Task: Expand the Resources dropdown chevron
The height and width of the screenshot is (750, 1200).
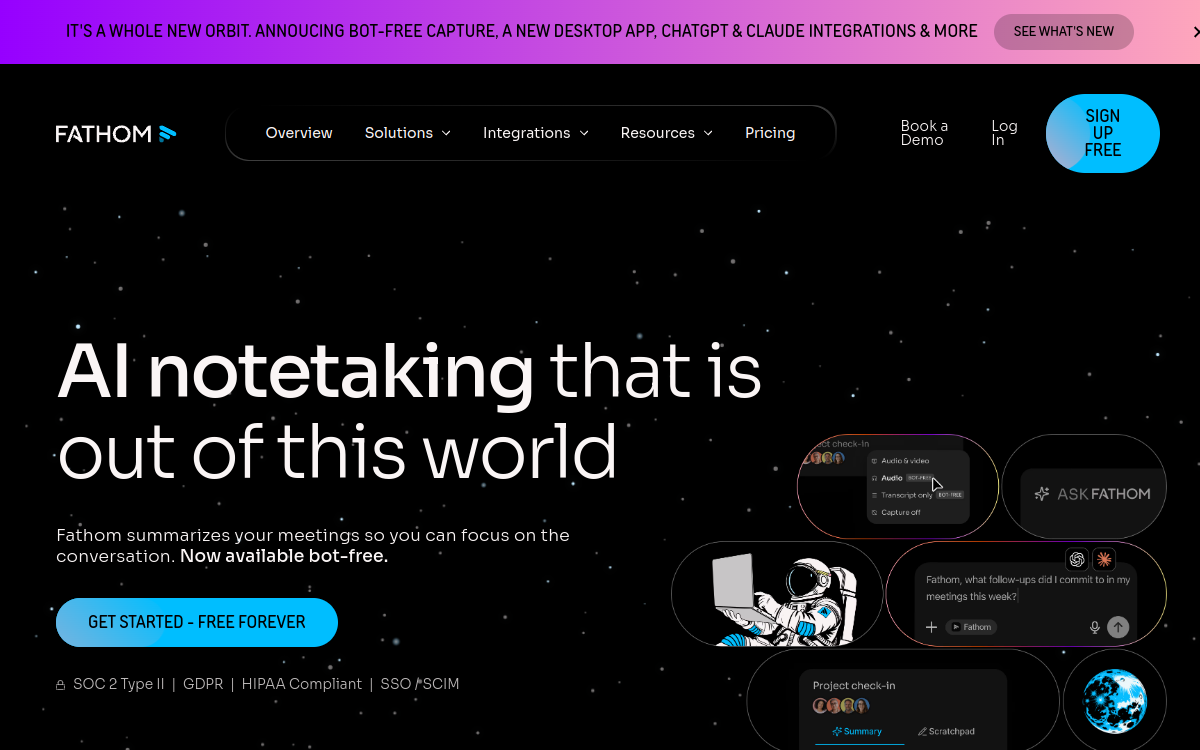Action: pos(708,133)
